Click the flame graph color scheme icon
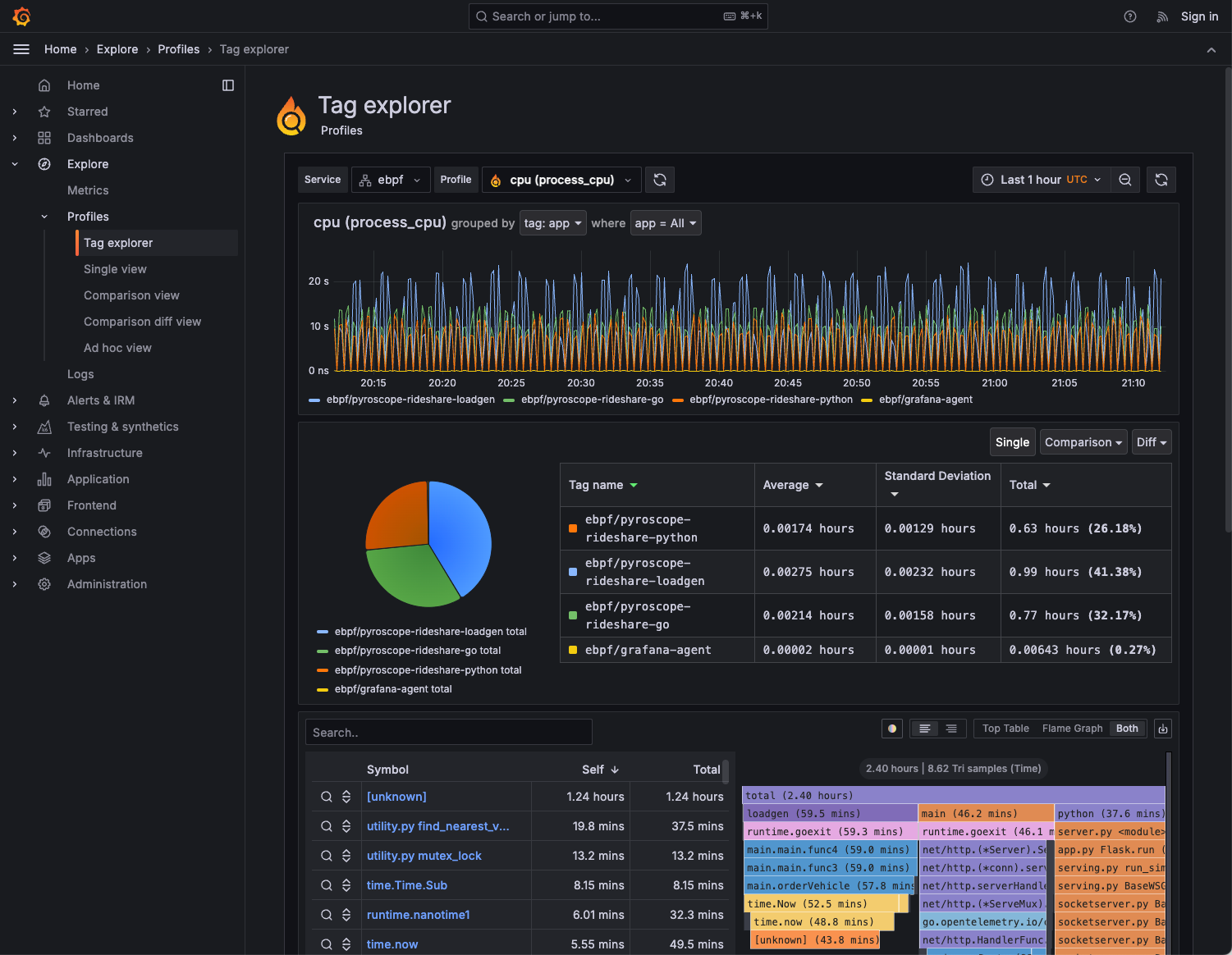 click(x=892, y=729)
